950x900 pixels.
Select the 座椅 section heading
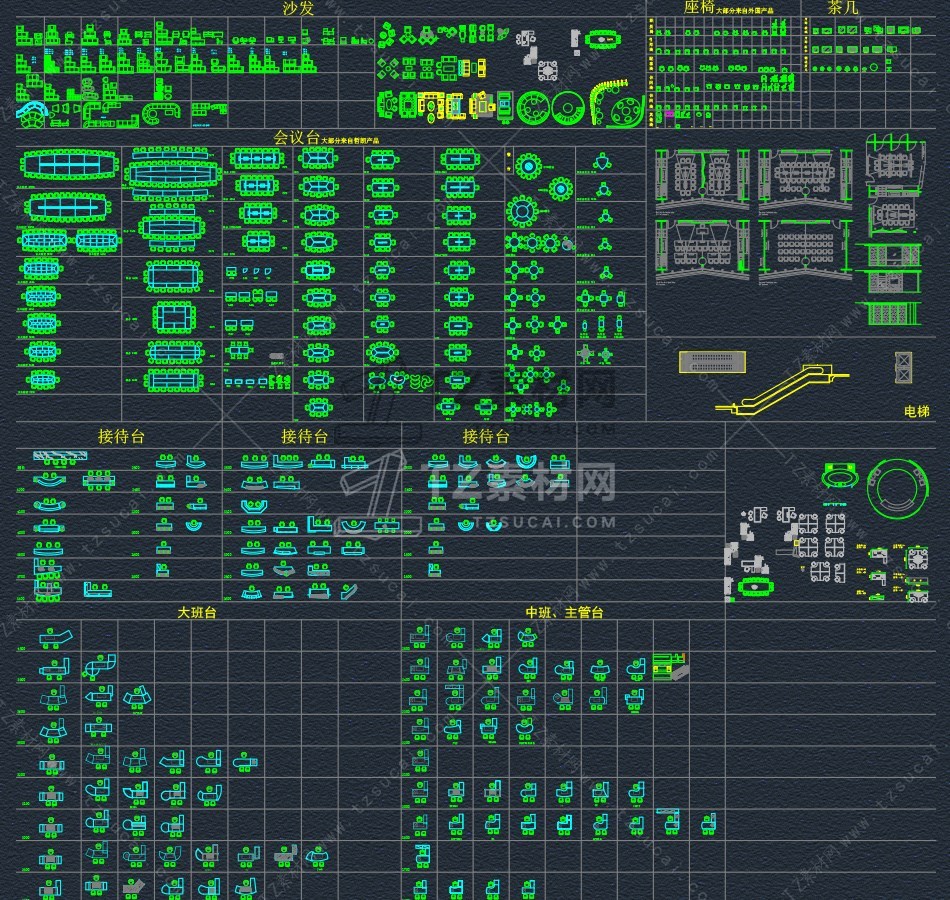(699, 7)
